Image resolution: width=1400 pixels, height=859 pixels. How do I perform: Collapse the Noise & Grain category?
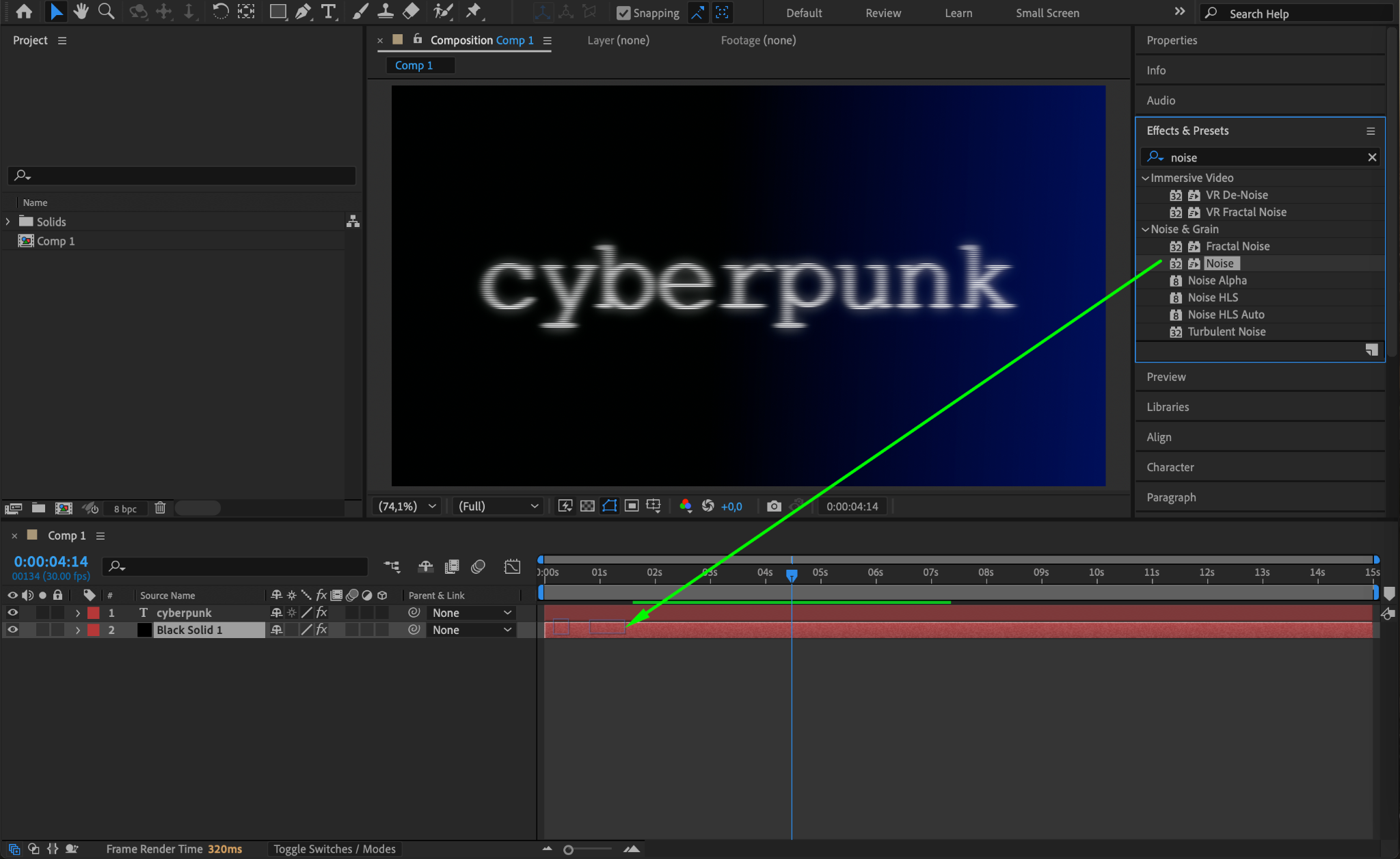coord(1146,229)
